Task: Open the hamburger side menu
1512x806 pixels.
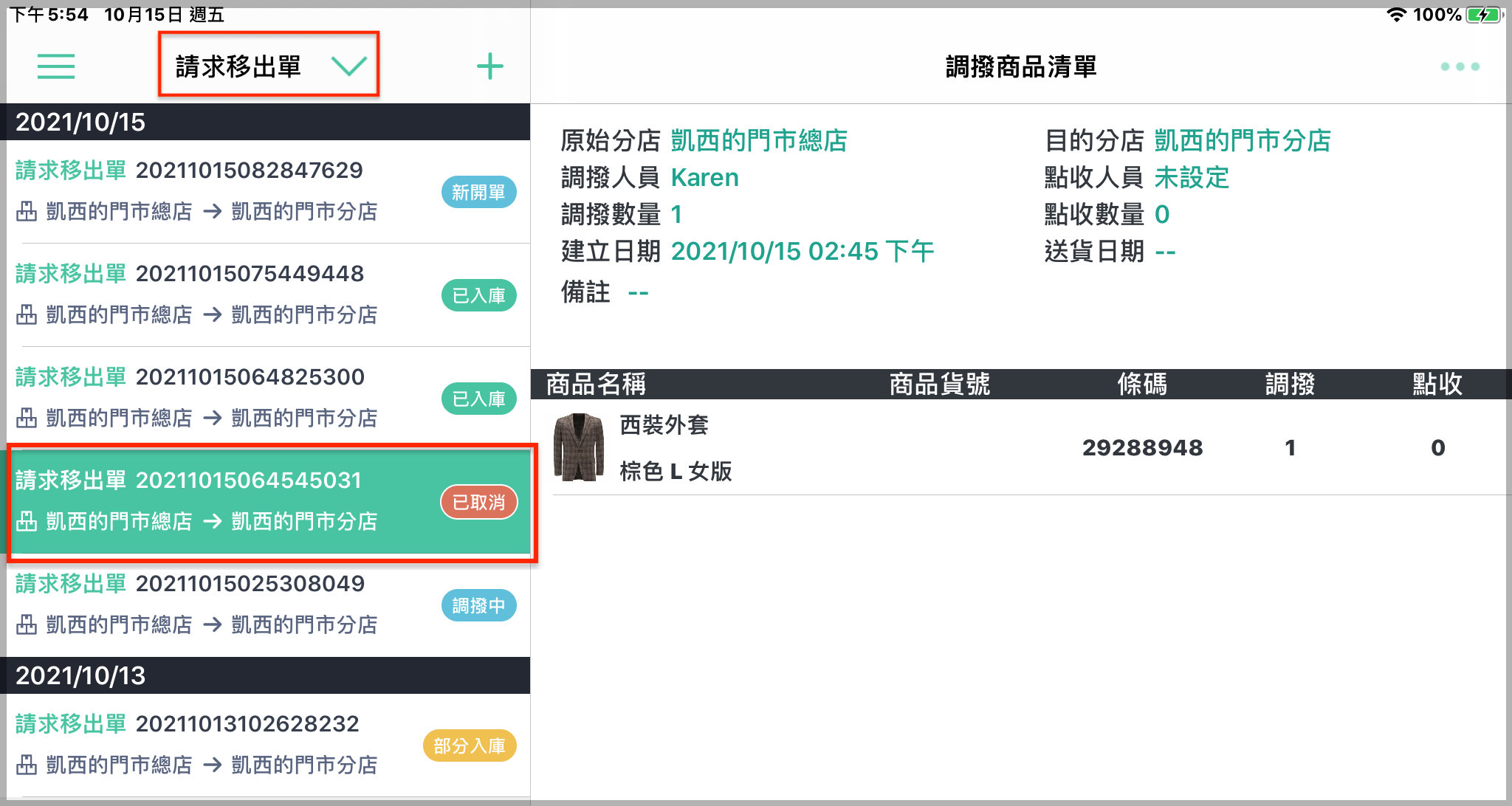Action: tap(56, 66)
